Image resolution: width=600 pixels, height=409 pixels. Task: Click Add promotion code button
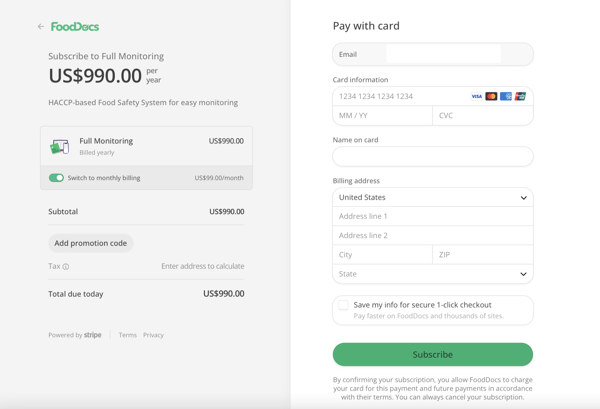click(91, 243)
